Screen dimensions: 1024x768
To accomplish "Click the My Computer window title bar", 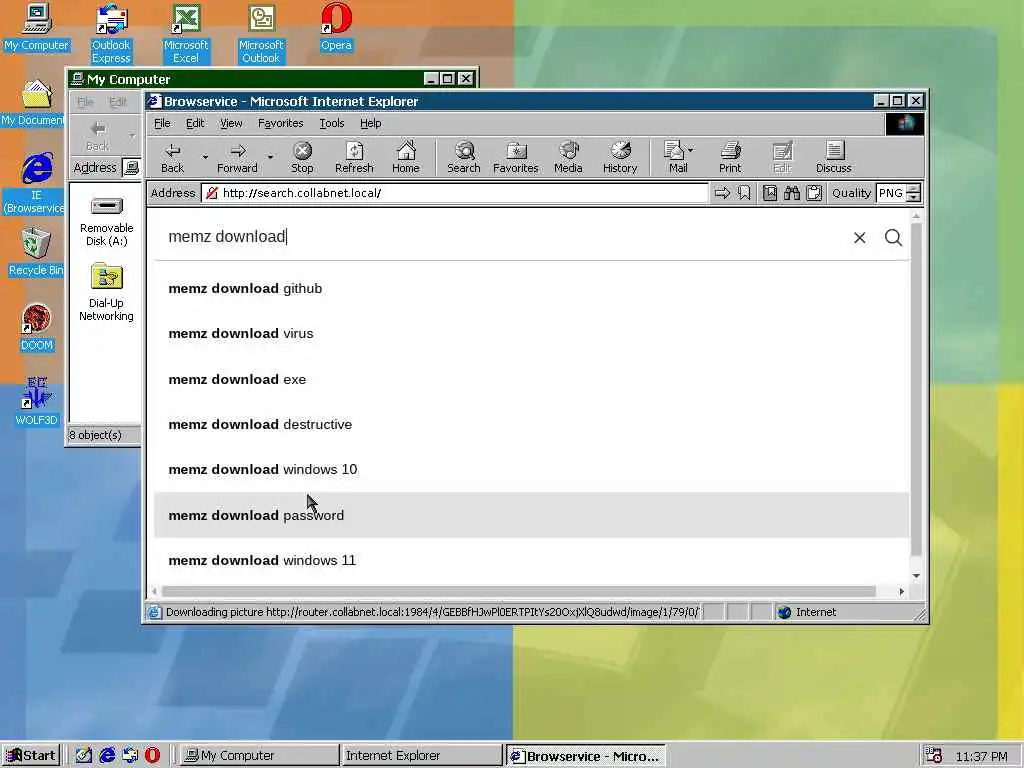I will click(x=273, y=79).
